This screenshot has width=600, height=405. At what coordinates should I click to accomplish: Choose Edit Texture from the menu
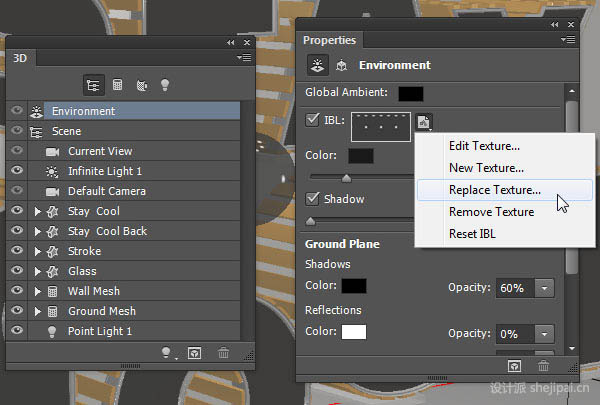coord(484,146)
